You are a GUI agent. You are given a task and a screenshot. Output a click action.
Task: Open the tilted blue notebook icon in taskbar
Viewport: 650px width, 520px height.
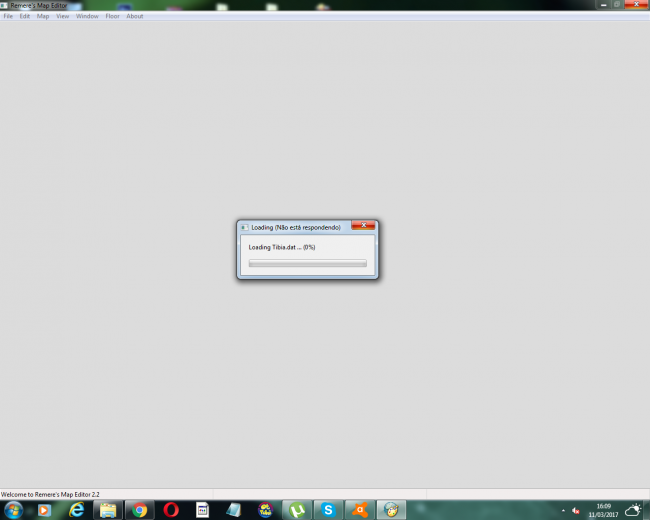coord(234,510)
